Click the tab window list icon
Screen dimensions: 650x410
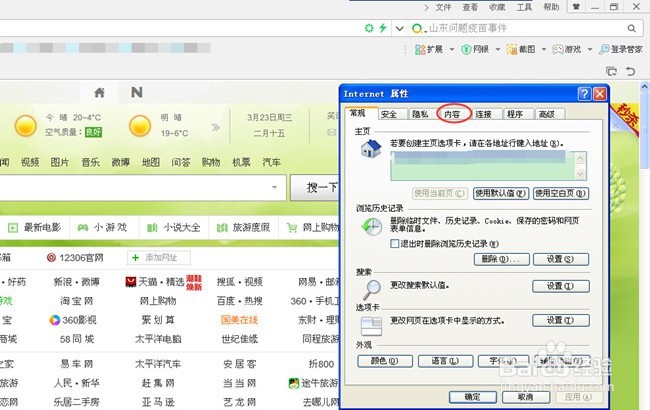pos(611,71)
